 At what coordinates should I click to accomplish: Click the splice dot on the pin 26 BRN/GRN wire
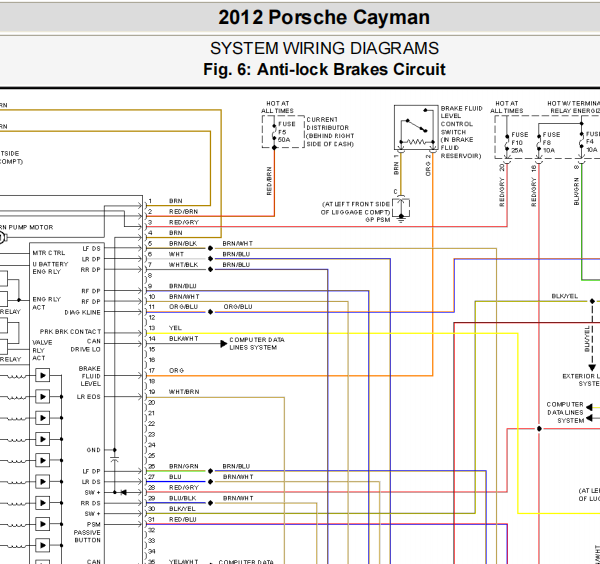210,471
